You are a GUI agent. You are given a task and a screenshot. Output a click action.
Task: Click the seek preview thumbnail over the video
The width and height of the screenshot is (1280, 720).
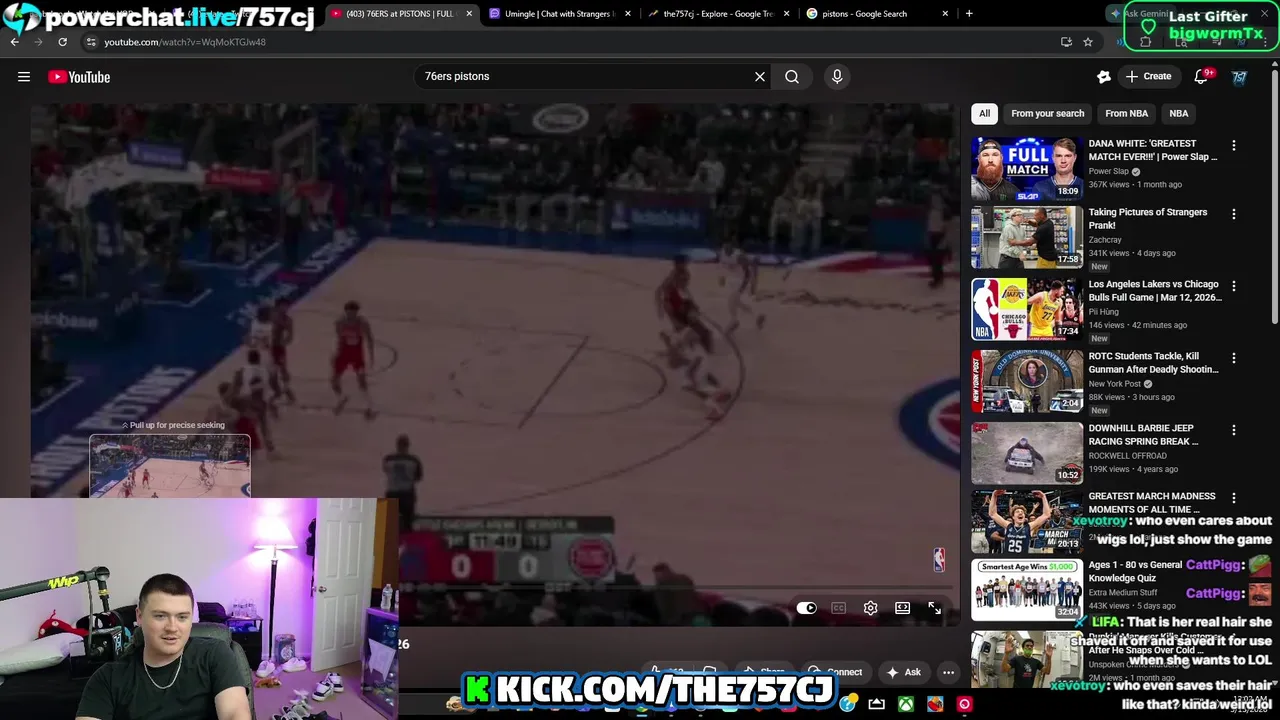click(x=170, y=466)
